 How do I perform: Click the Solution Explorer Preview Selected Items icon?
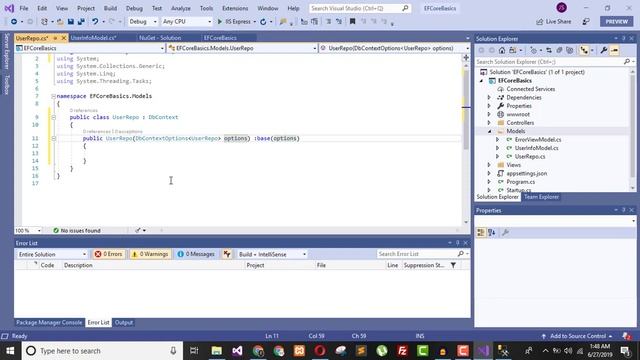click(x=614, y=50)
